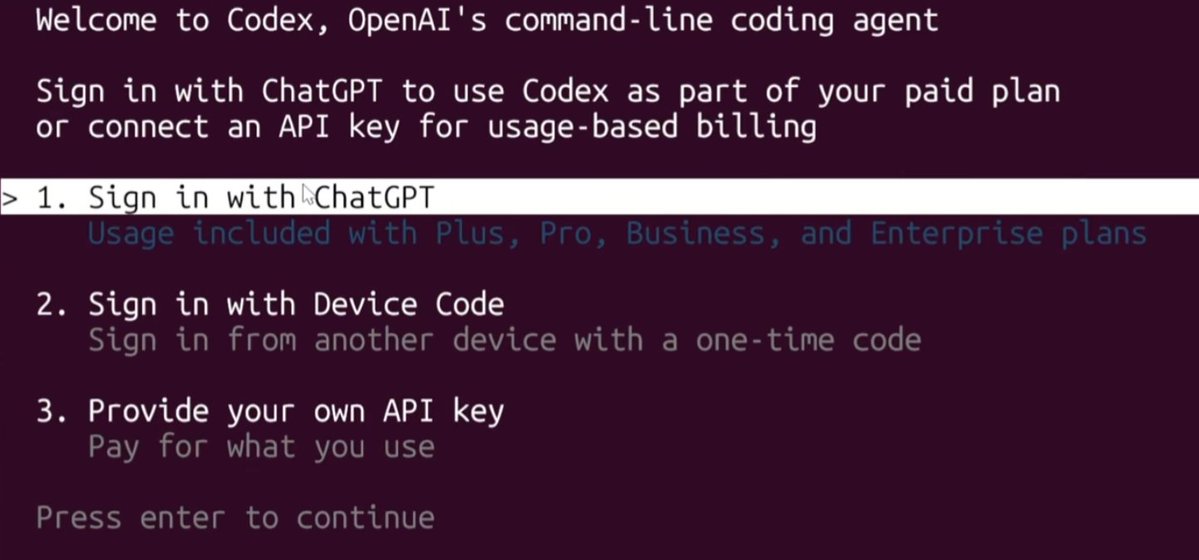The height and width of the screenshot is (560, 1199).
Task: Click the usage-based billing phrase
Action: (x=651, y=127)
